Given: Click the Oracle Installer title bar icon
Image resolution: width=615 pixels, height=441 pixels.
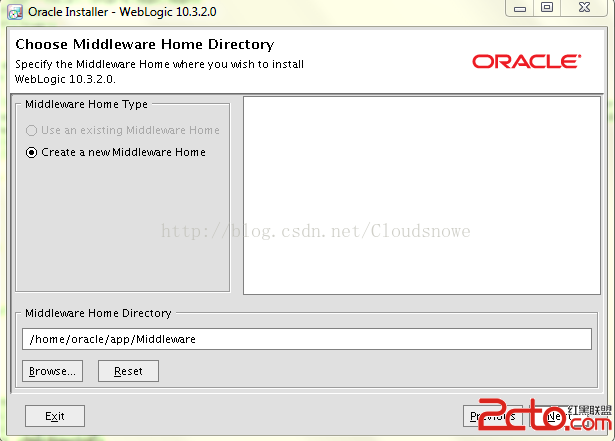Looking at the screenshot, I should tap(15, 12).
